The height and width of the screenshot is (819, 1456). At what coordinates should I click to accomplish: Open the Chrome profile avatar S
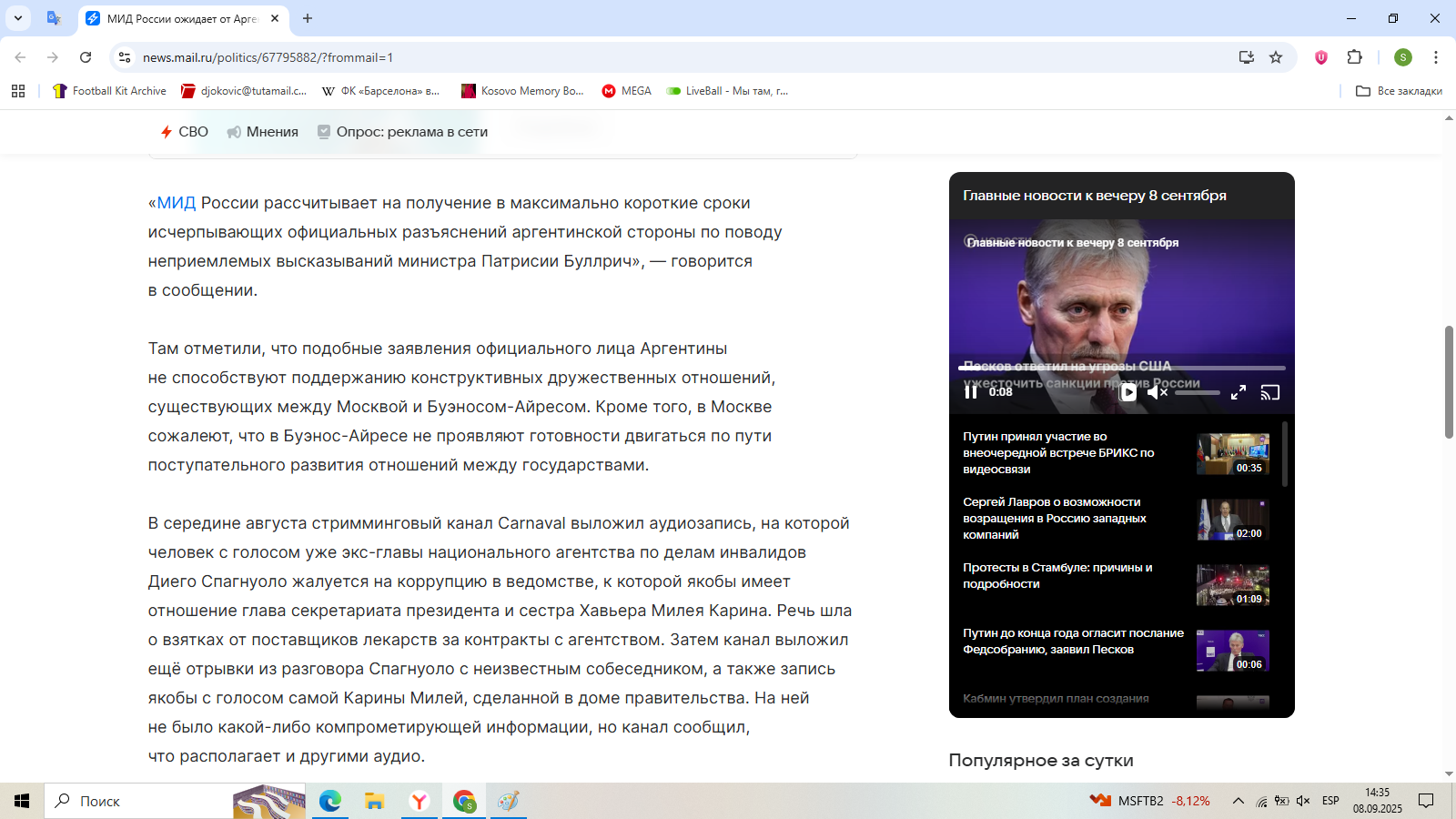tap(1403, 57)
